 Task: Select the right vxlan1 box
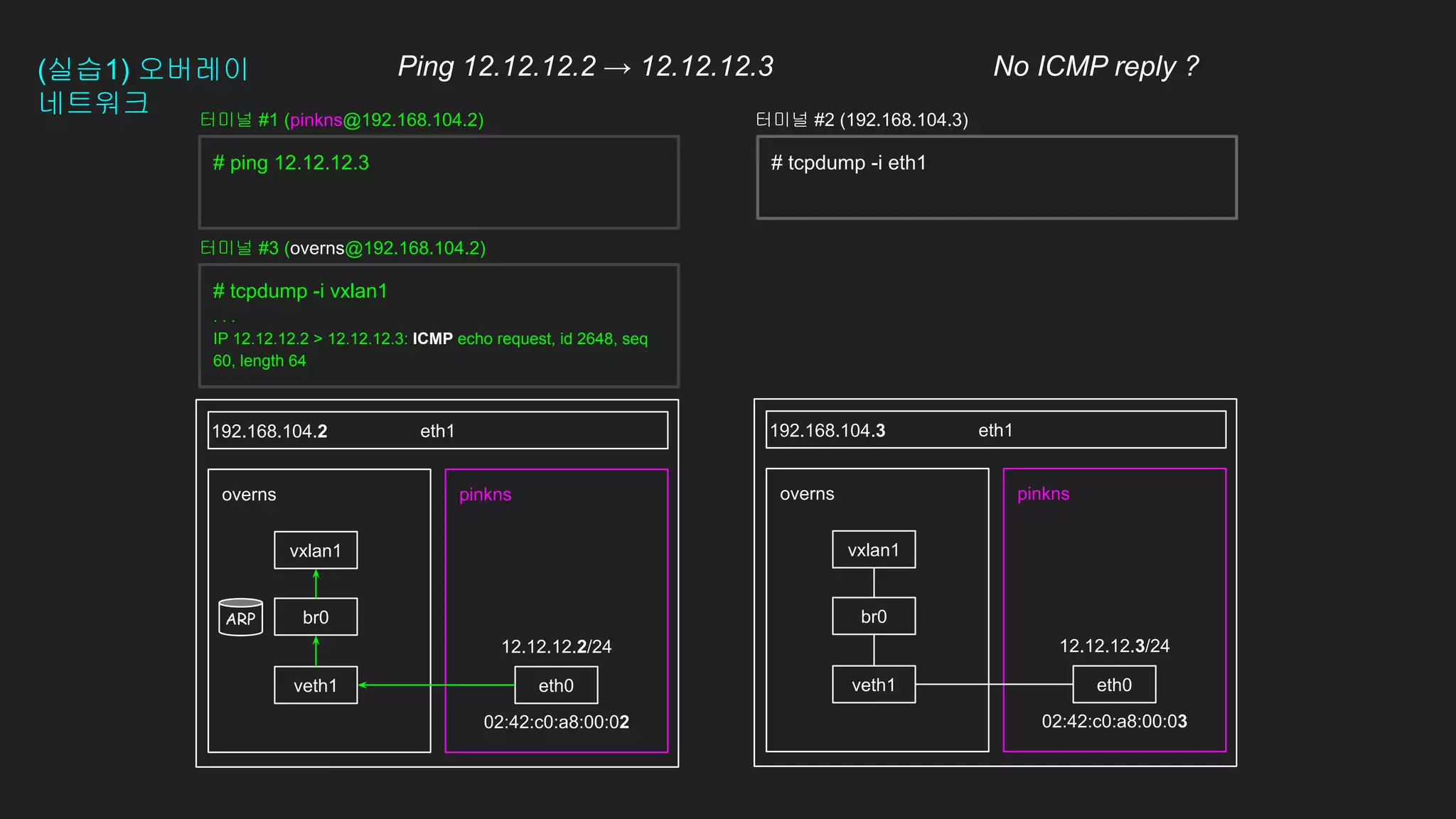[x=874, y=550]
